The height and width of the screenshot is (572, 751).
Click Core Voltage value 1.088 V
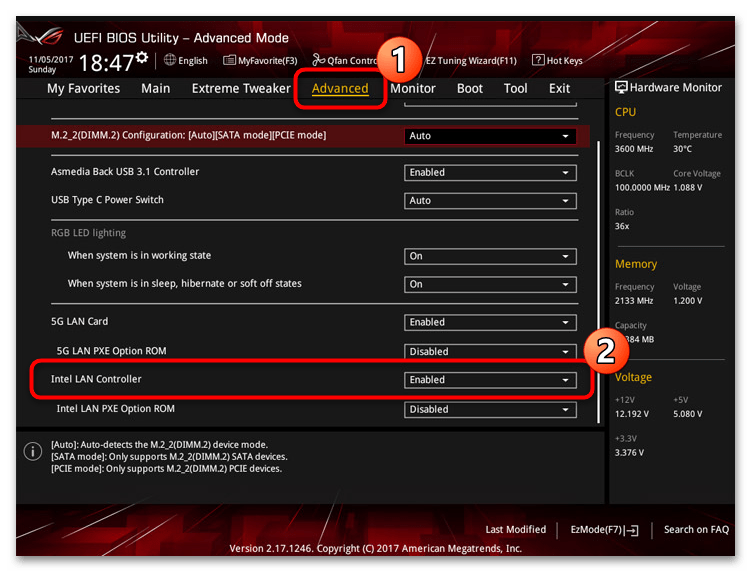click(x=688, y=188)
